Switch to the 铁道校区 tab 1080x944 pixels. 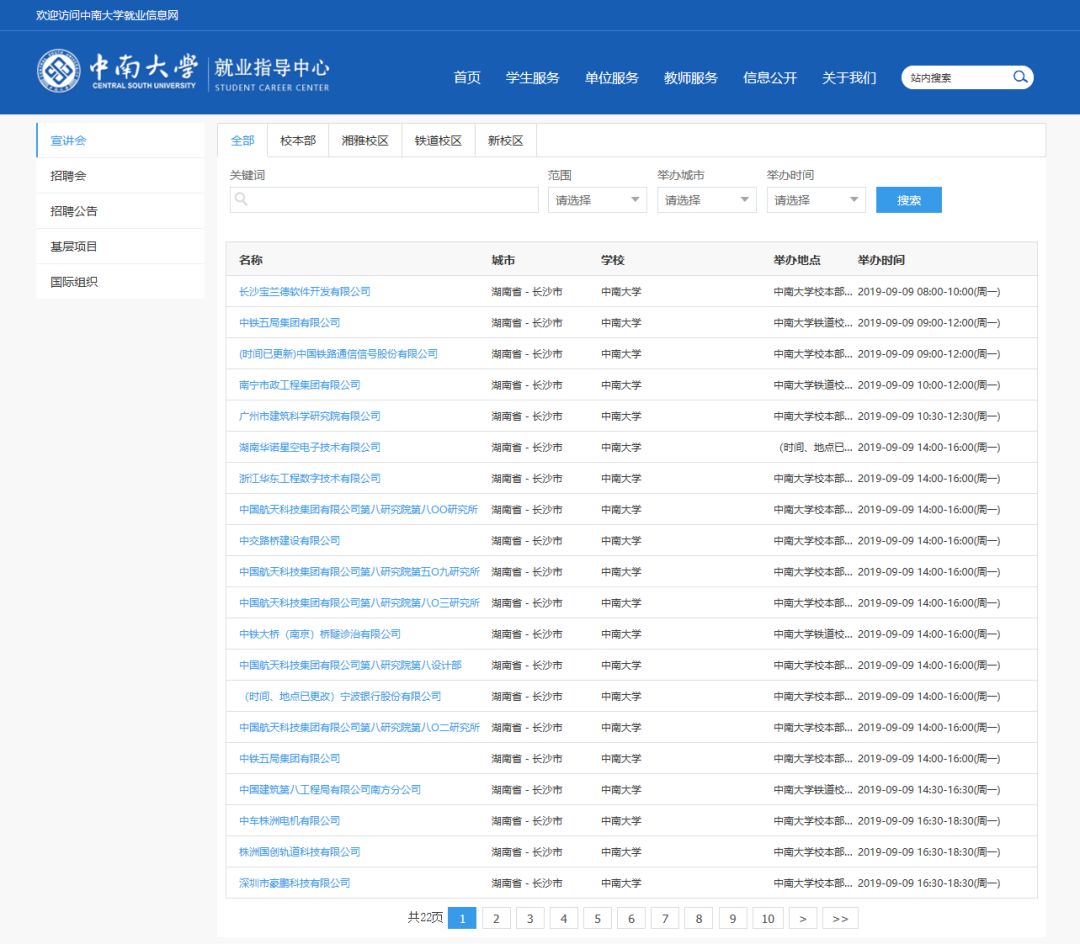pos(438,140)
